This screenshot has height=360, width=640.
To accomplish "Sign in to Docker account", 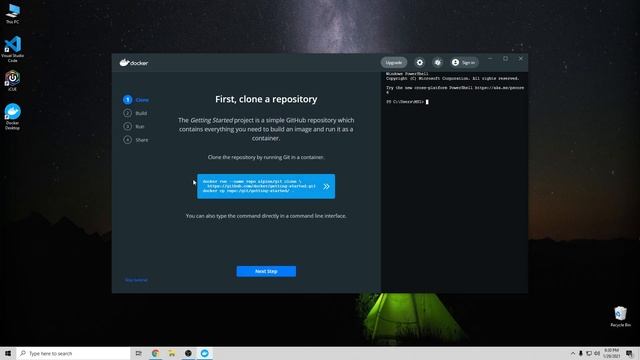I will tap(464, 62).
